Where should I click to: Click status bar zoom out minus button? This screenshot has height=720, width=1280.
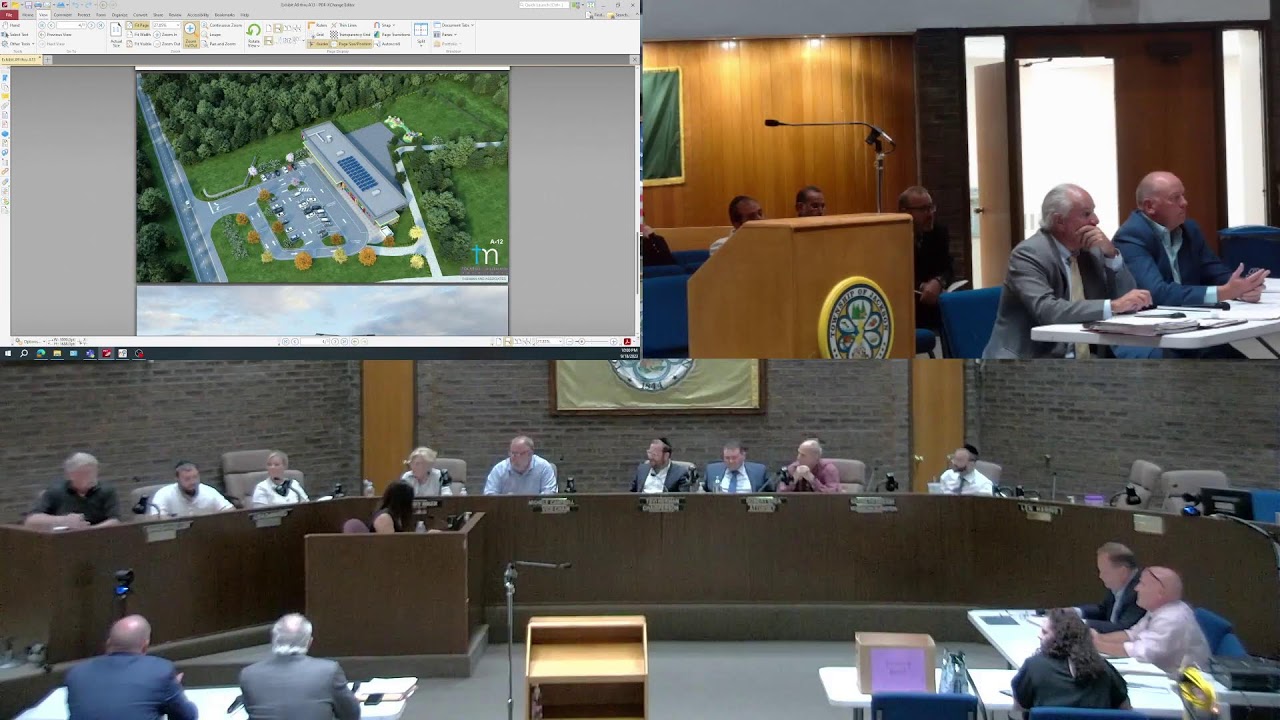tap(568, 341)
